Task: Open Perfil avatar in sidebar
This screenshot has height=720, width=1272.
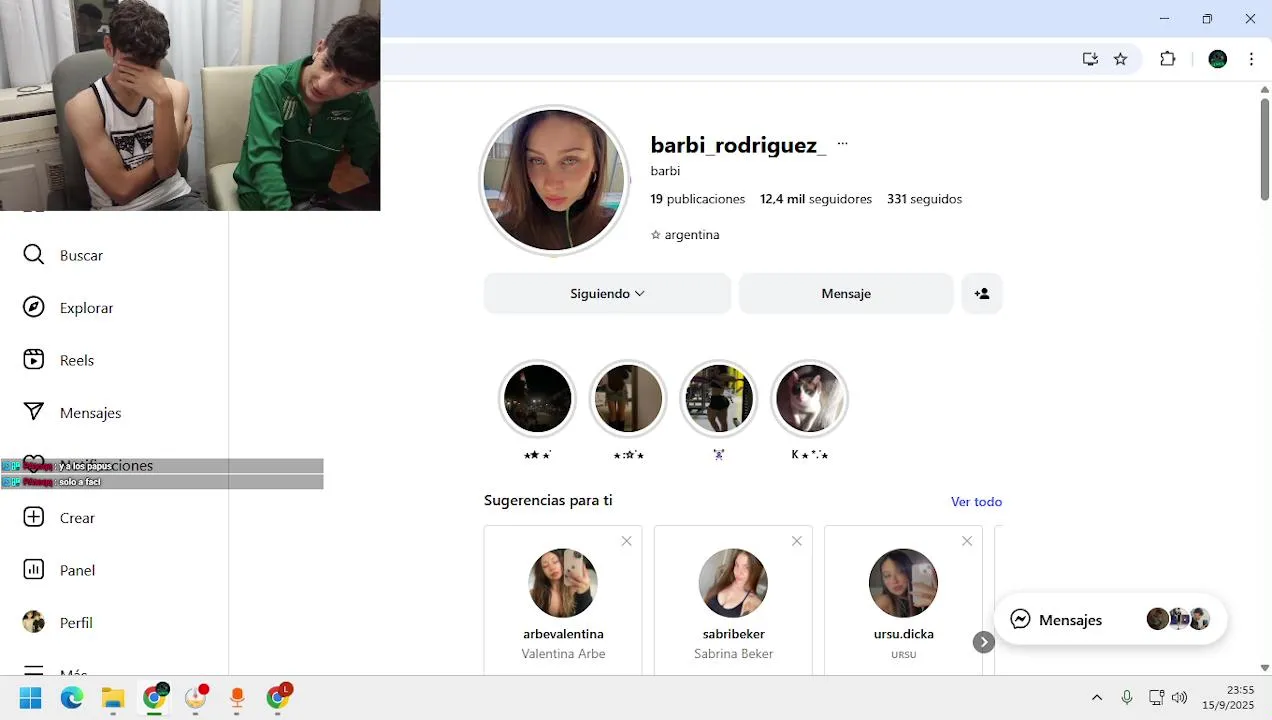Action: click(34, 622)
